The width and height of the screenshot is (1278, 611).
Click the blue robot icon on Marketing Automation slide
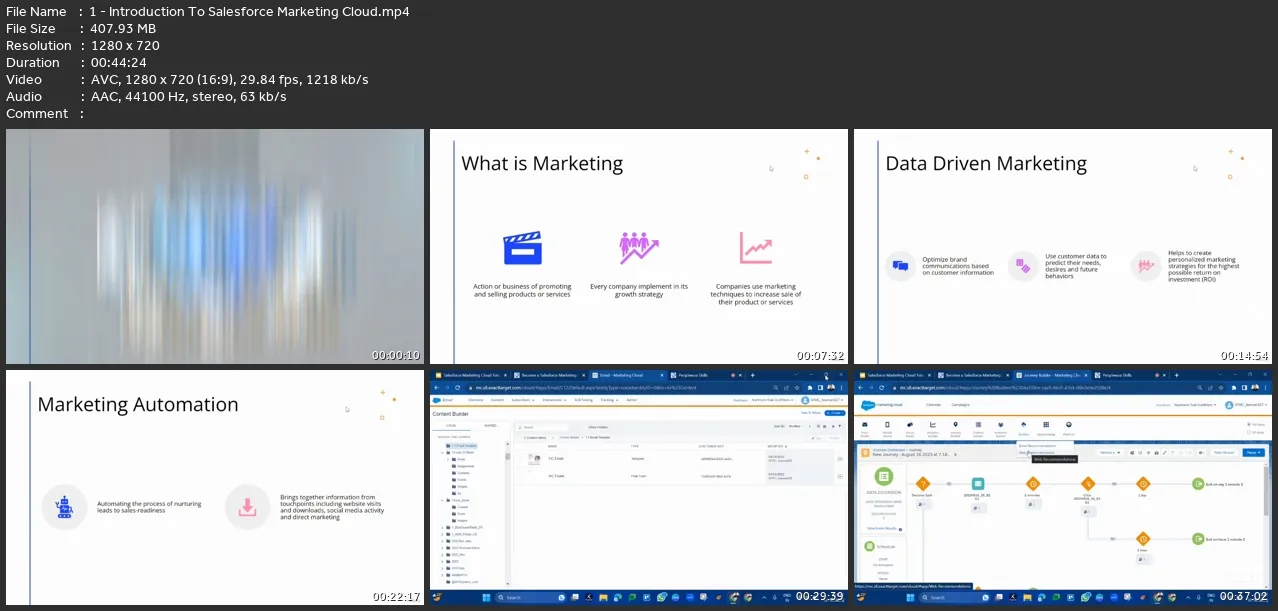(x=64, y=507)
